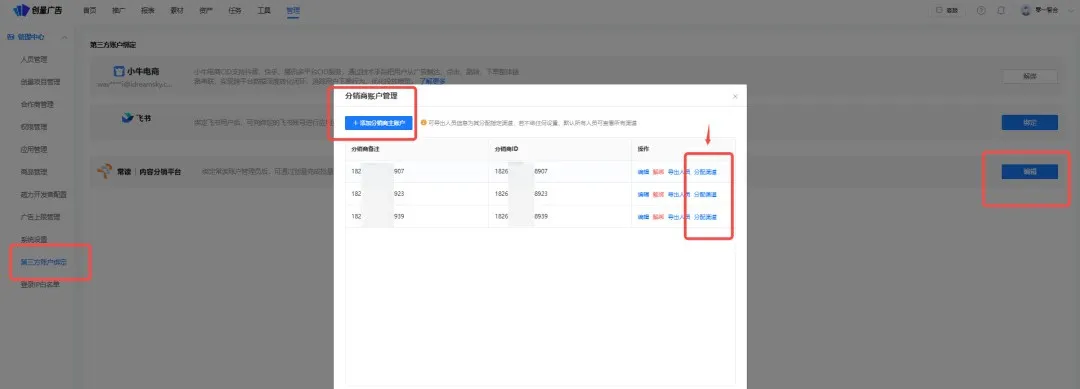Open 商品管理 in the sidebar
The image size is (1080, 389).
(34, 172)
